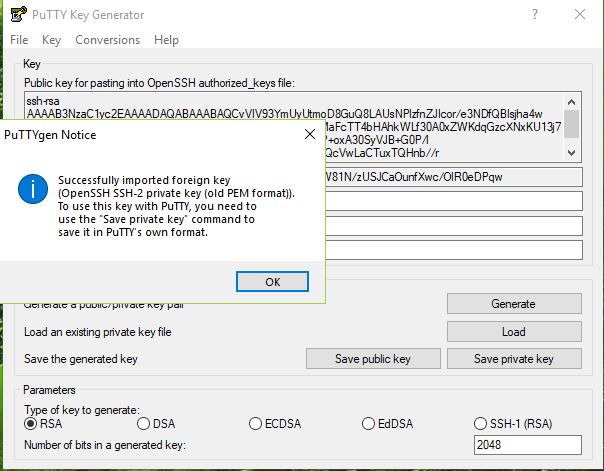The width and height of the screenshot is (604, 471).
Task: Close the PuTTYgen Notice dialog
Action: [x=310, y=134]
